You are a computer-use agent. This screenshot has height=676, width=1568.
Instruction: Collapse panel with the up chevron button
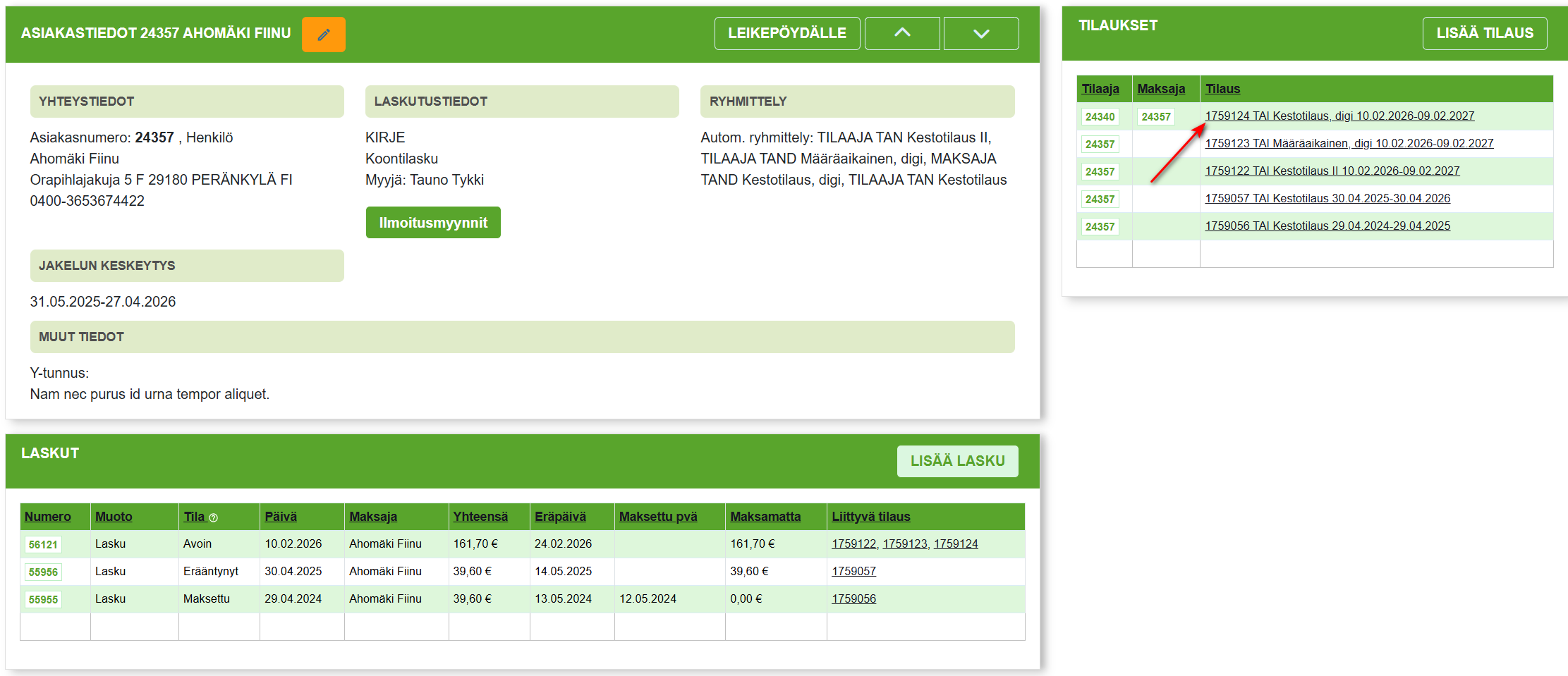pyautogui.click(x=901, y=33)
